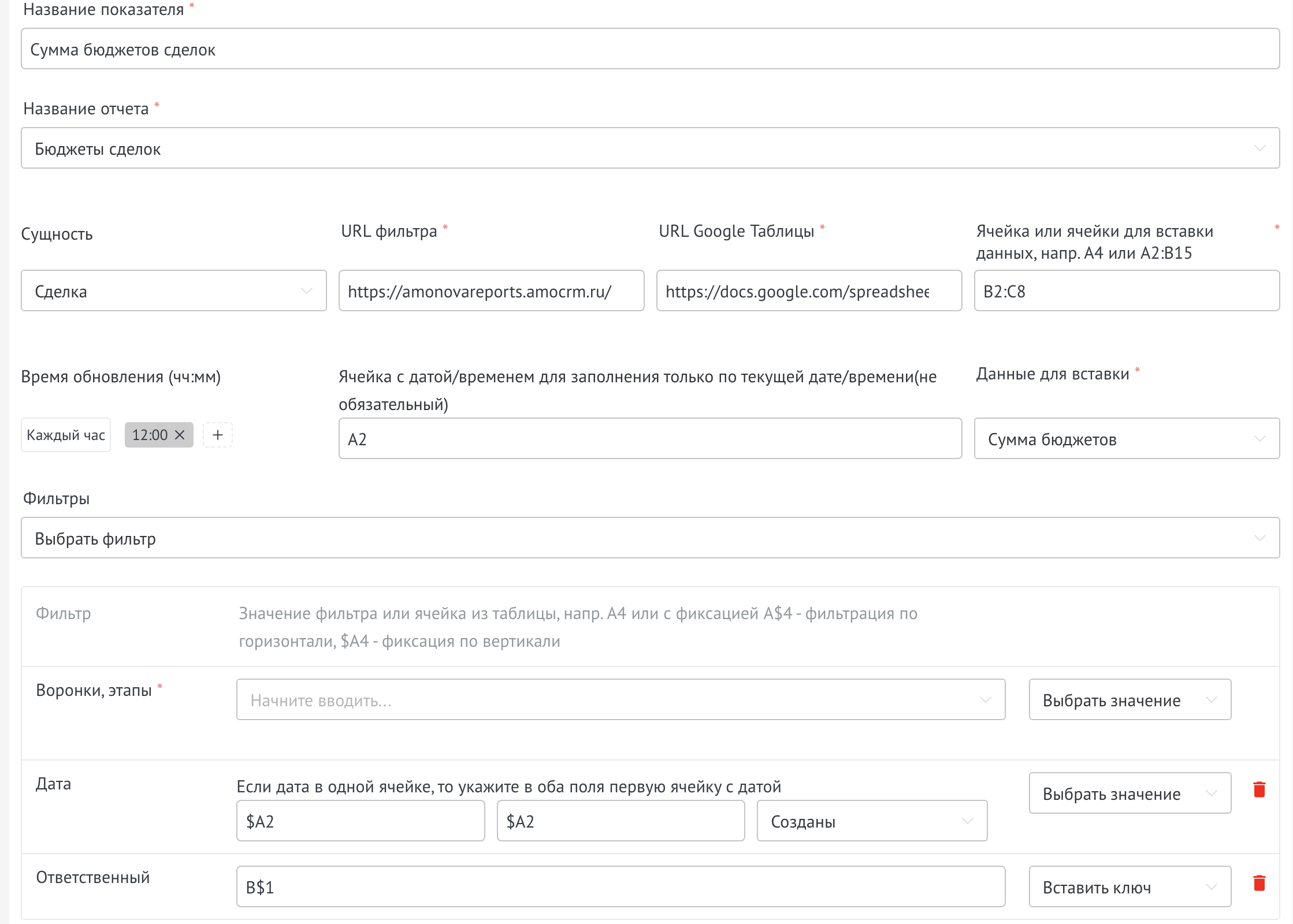The height and width of the screenshot is (924, 1293).
Task: Open the Созданы date type dropdown
Action: pyautogui.click(x=872, y=821)
